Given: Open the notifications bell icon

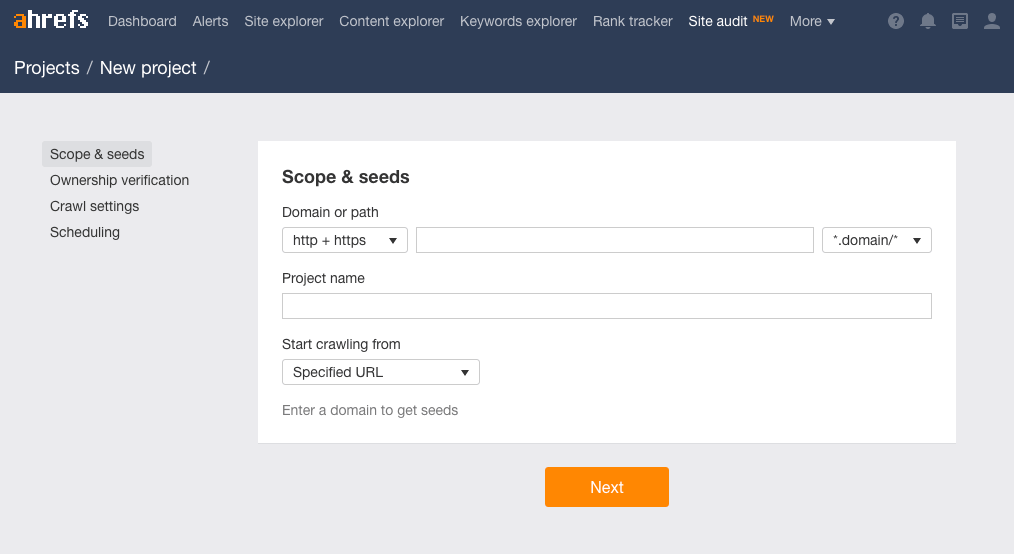Looking at the screenshot, I should 928,21.
